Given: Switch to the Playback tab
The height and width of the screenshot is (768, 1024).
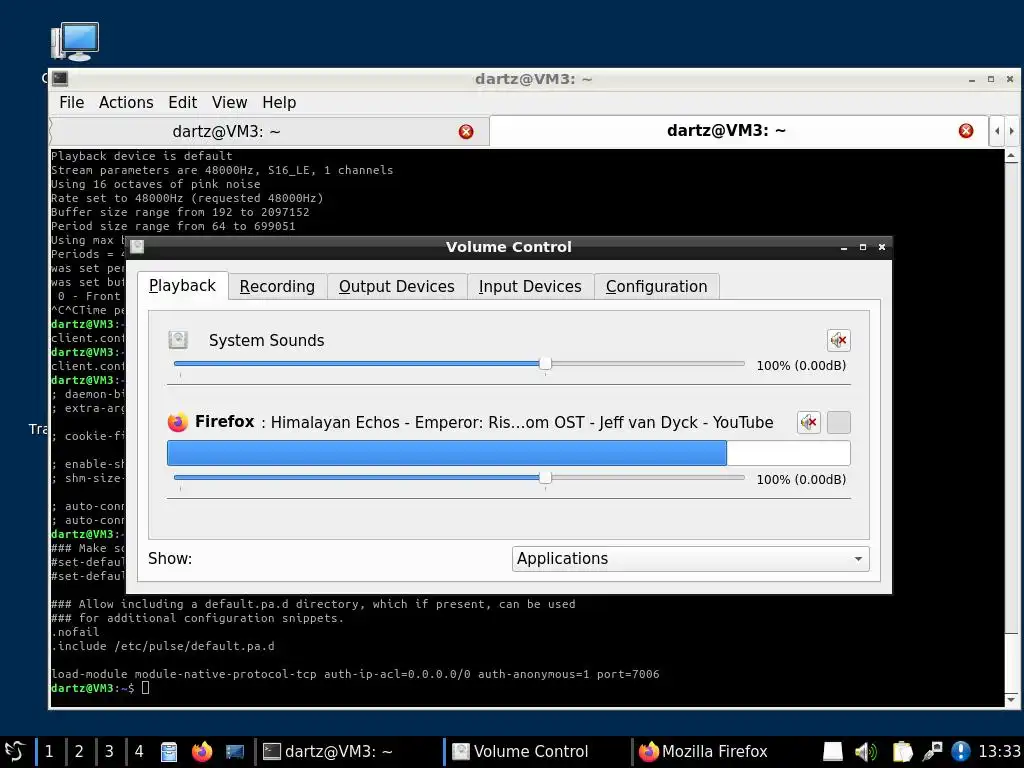Looking at the screenshot, I should (x=182, y=286).
